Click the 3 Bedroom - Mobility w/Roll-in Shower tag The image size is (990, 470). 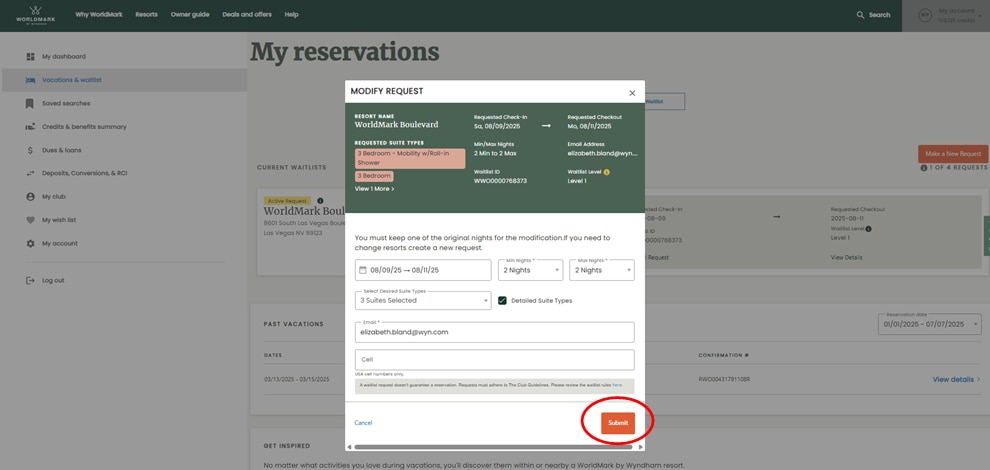pyautogui.click(x=410, y=158)
